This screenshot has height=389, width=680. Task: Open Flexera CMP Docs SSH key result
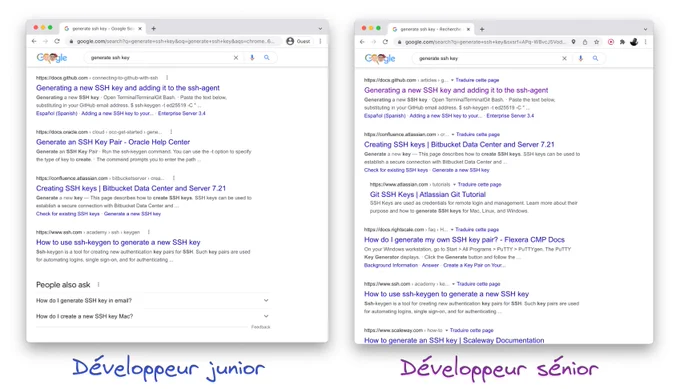pos(464,239)
